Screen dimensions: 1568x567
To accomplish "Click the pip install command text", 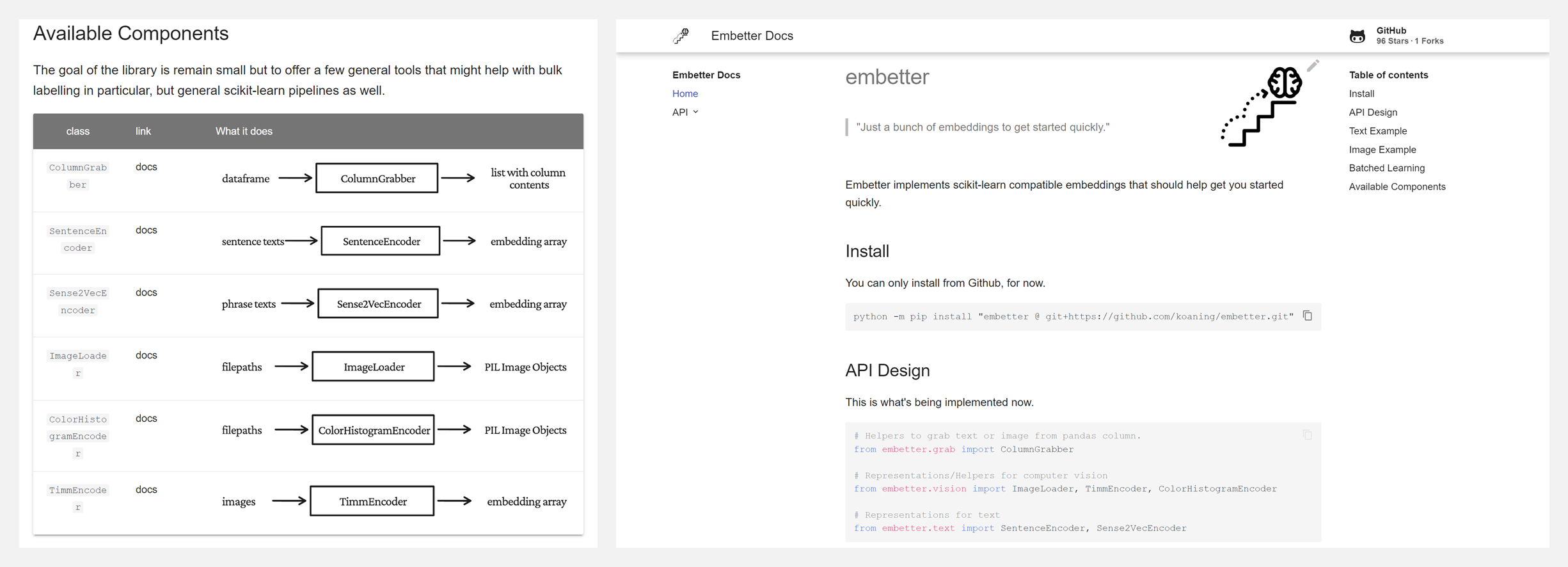I will click(x=1073, y=316).
